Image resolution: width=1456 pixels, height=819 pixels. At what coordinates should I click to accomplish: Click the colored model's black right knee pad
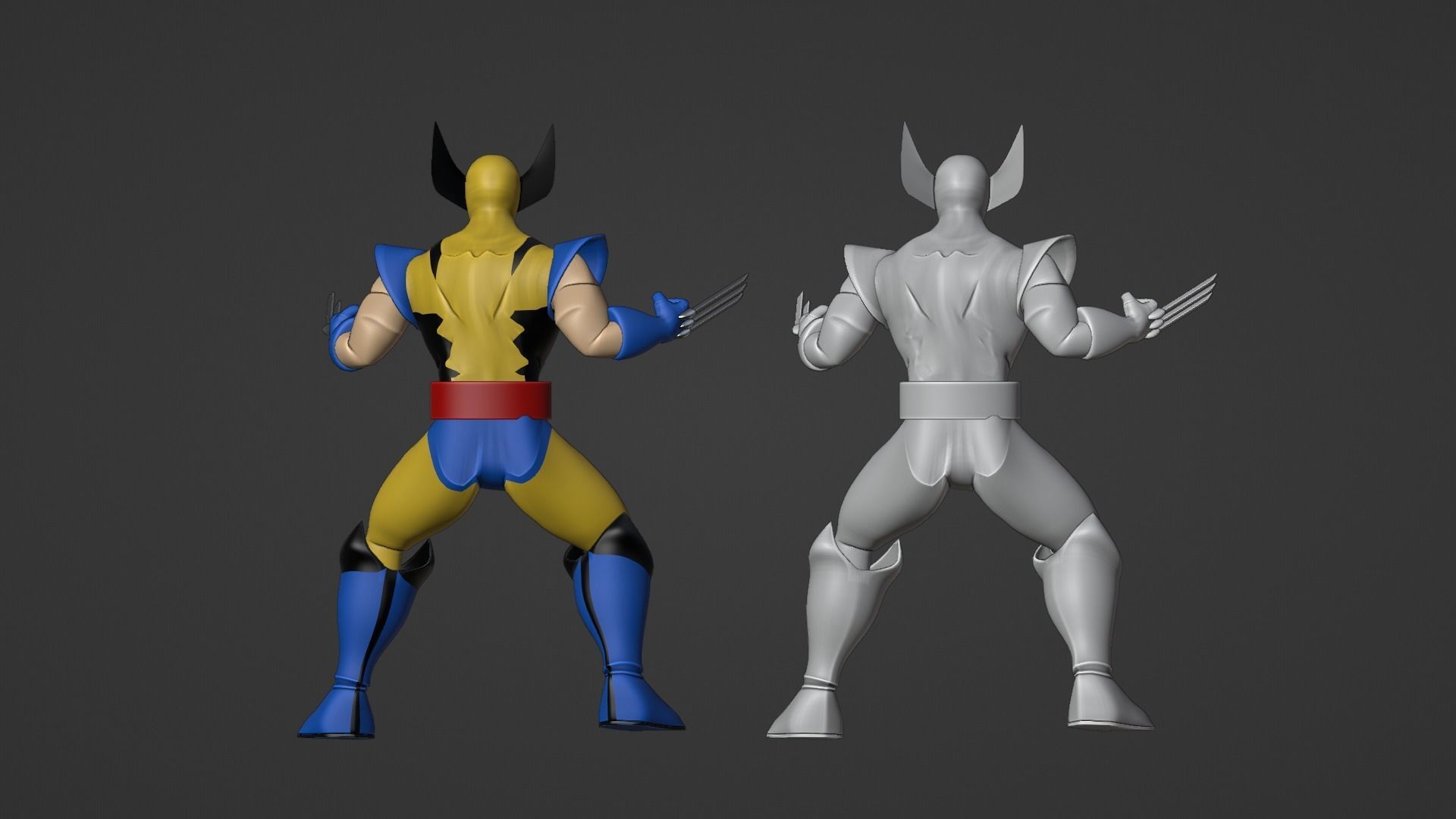[x=623, y=542]
